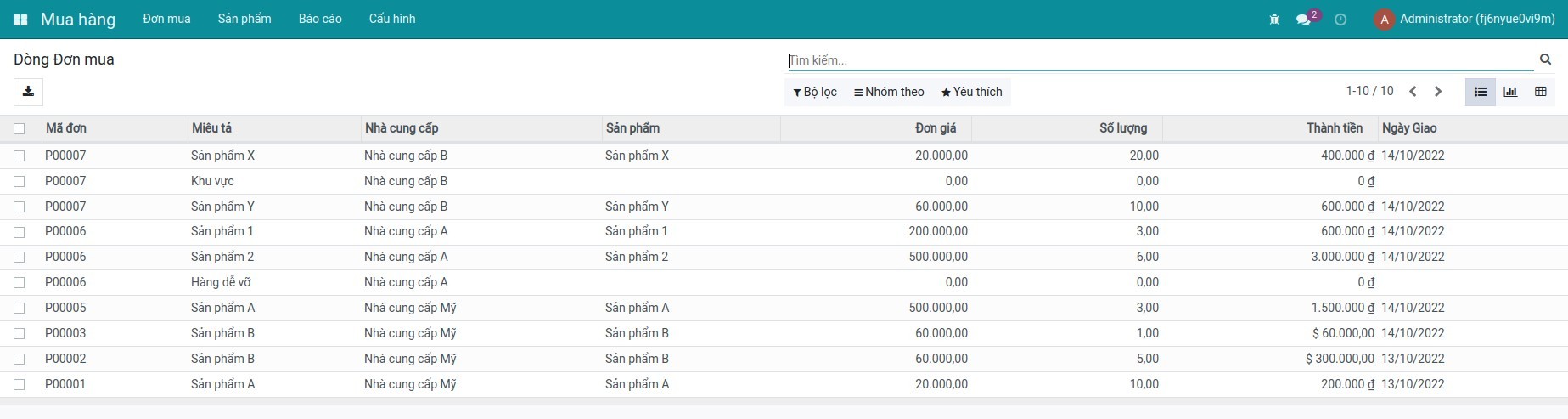Screen dimensions: 1568x419
Task: Sort by Thành tiền column header
Action: pos(1334,128)
